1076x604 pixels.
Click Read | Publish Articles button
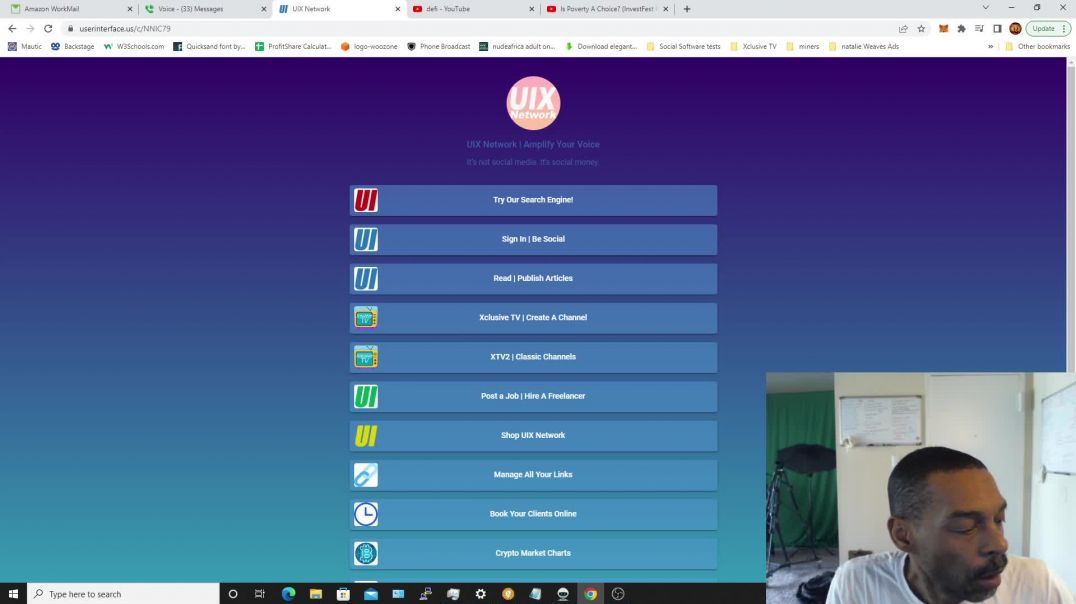pyautogui.click(x=533, y=278)
